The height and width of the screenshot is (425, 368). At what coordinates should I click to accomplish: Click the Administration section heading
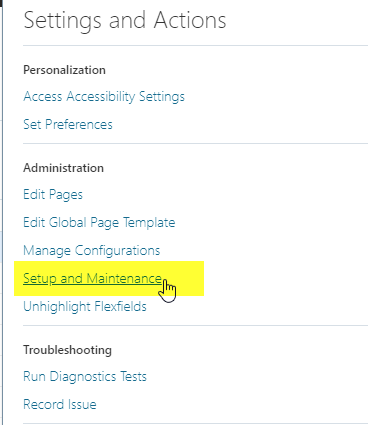tap(63, 168)
